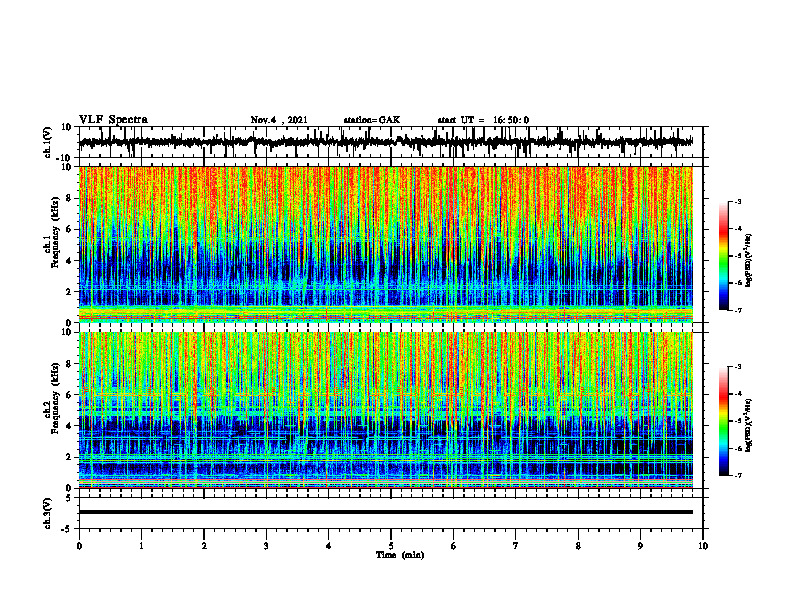Click the "-3" label on upper color scale

737,201
